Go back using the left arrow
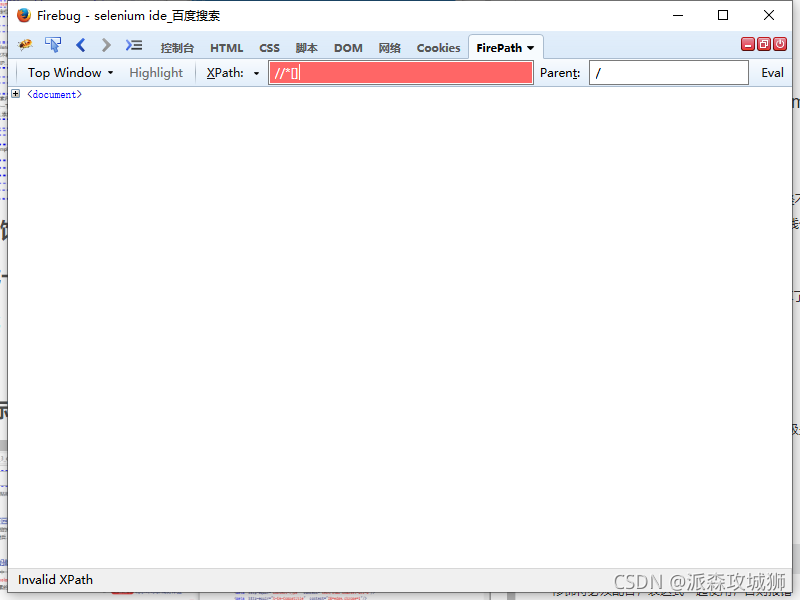Screen dimensions: 800x600 coord(81,45)
